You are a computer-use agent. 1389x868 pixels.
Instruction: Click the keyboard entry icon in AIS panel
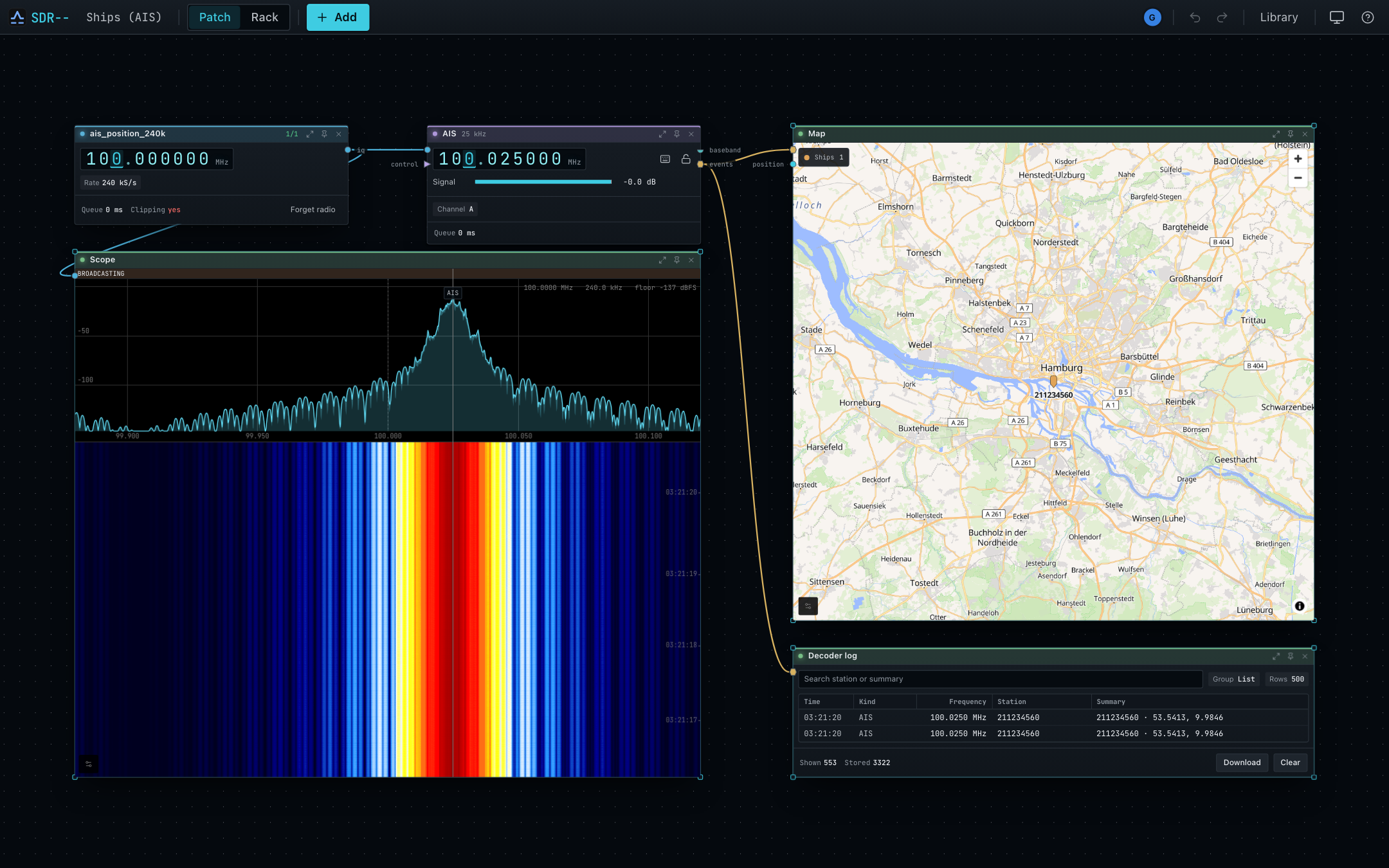click(x=665, y=159)
